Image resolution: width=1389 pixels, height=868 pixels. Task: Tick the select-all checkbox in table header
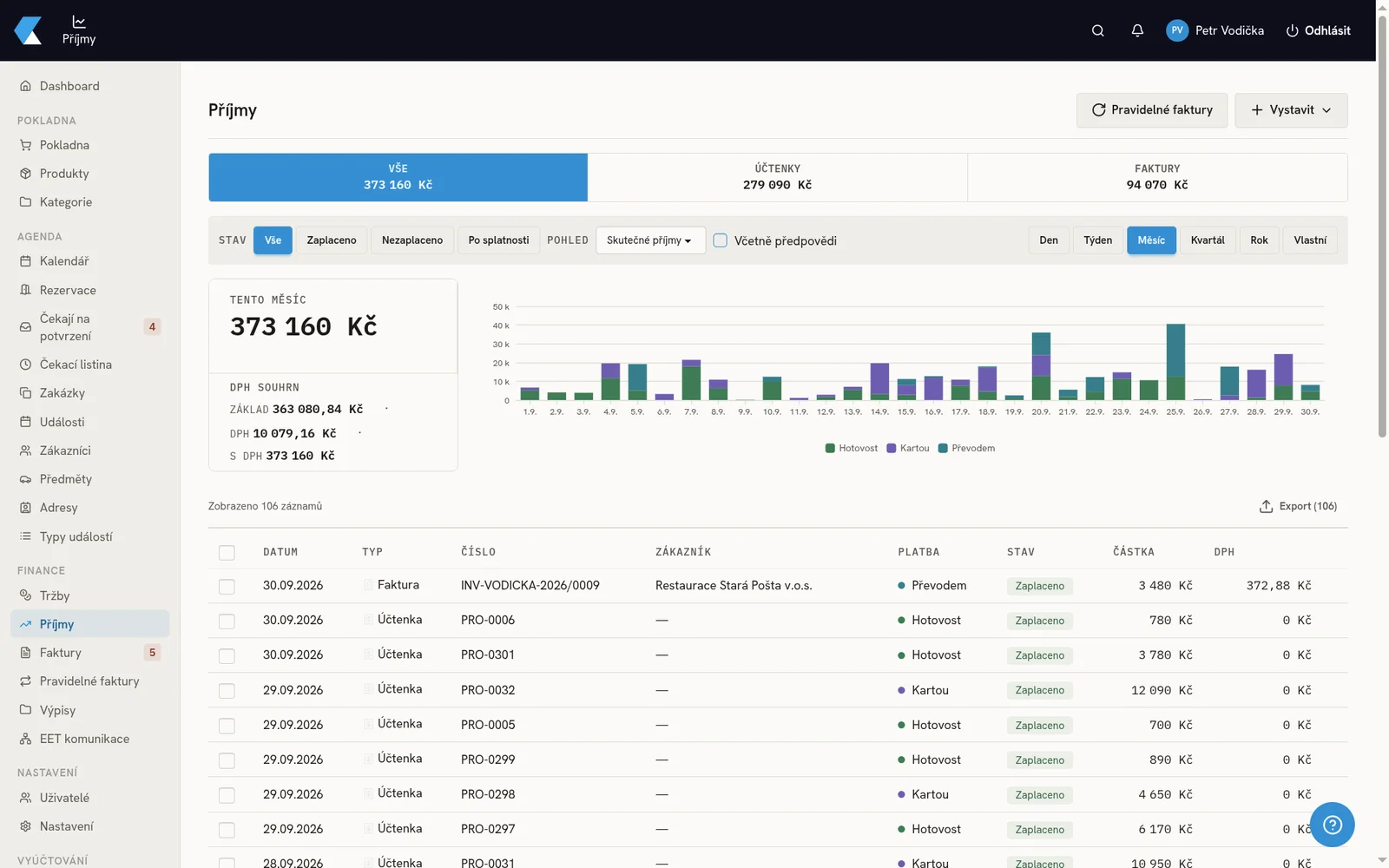[x=227, y=552]
